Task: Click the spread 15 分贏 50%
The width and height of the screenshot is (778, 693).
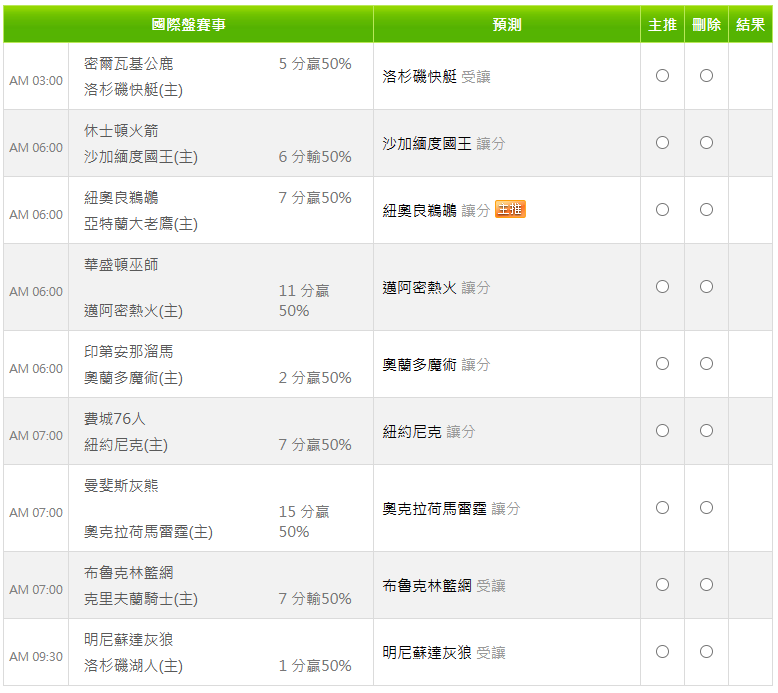Action: click(304, 521)
